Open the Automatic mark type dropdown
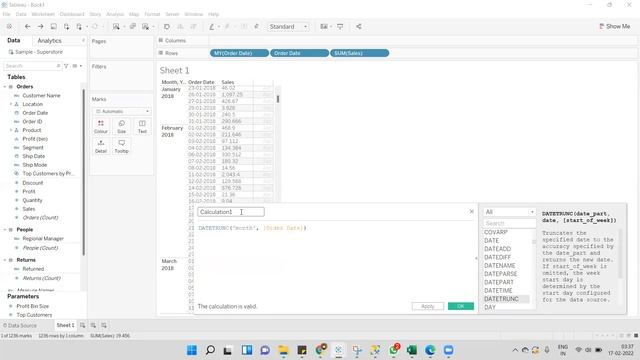Image resolution: width=640 pixels, height=360 pixels. pos(122,111)
